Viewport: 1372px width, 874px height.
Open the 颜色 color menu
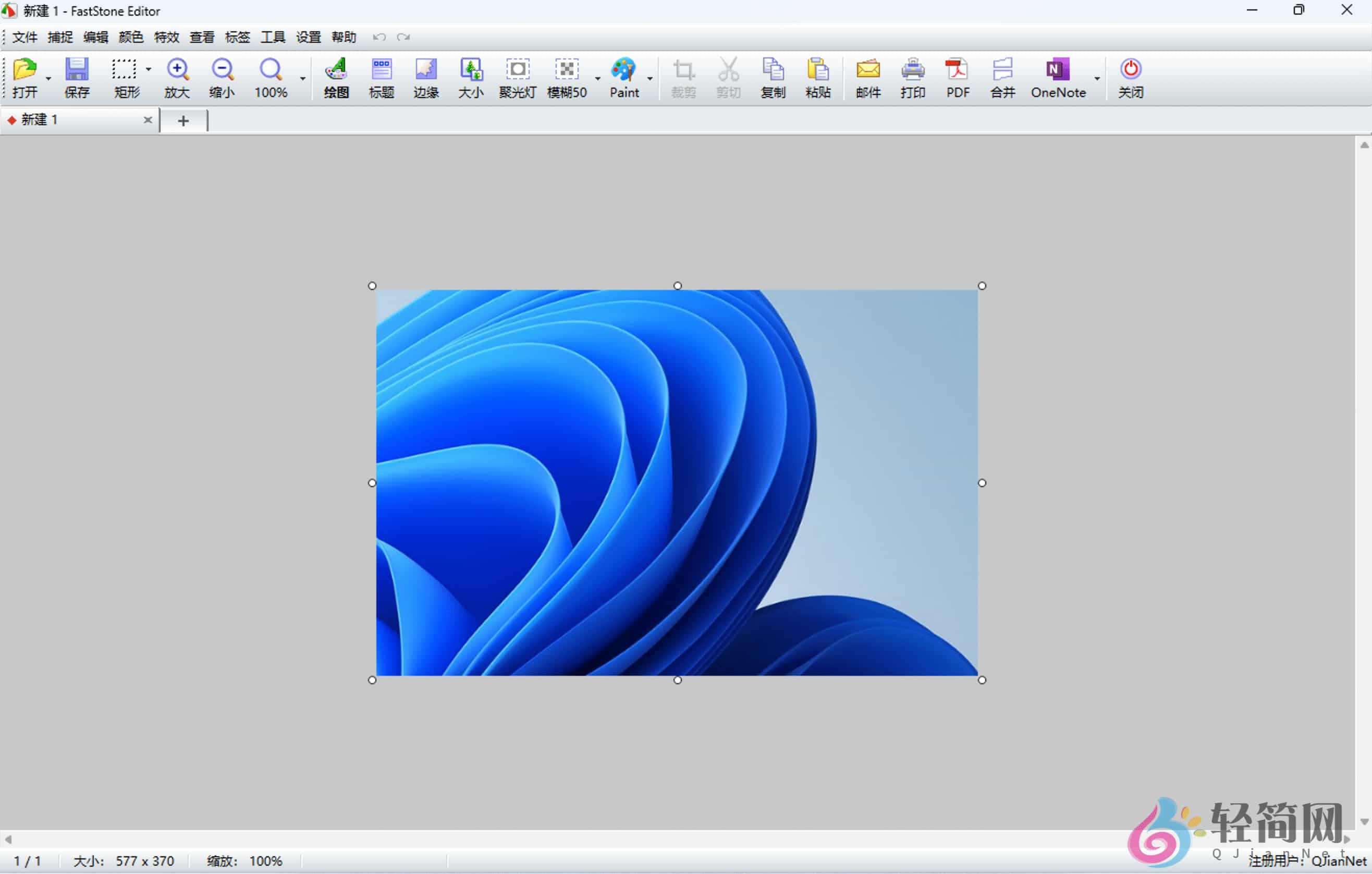pos(131,37)
